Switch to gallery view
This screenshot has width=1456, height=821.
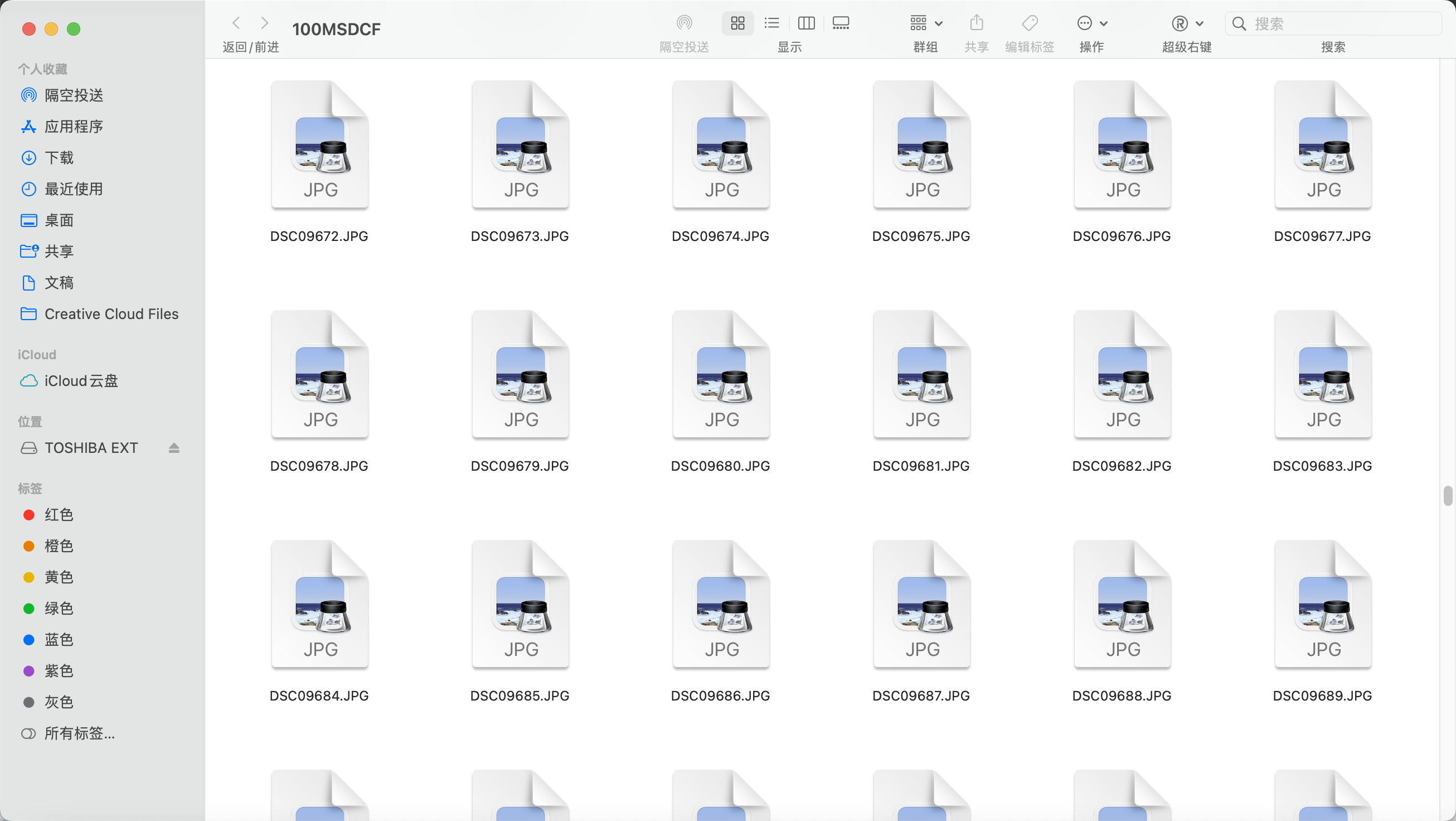point(841,23)
